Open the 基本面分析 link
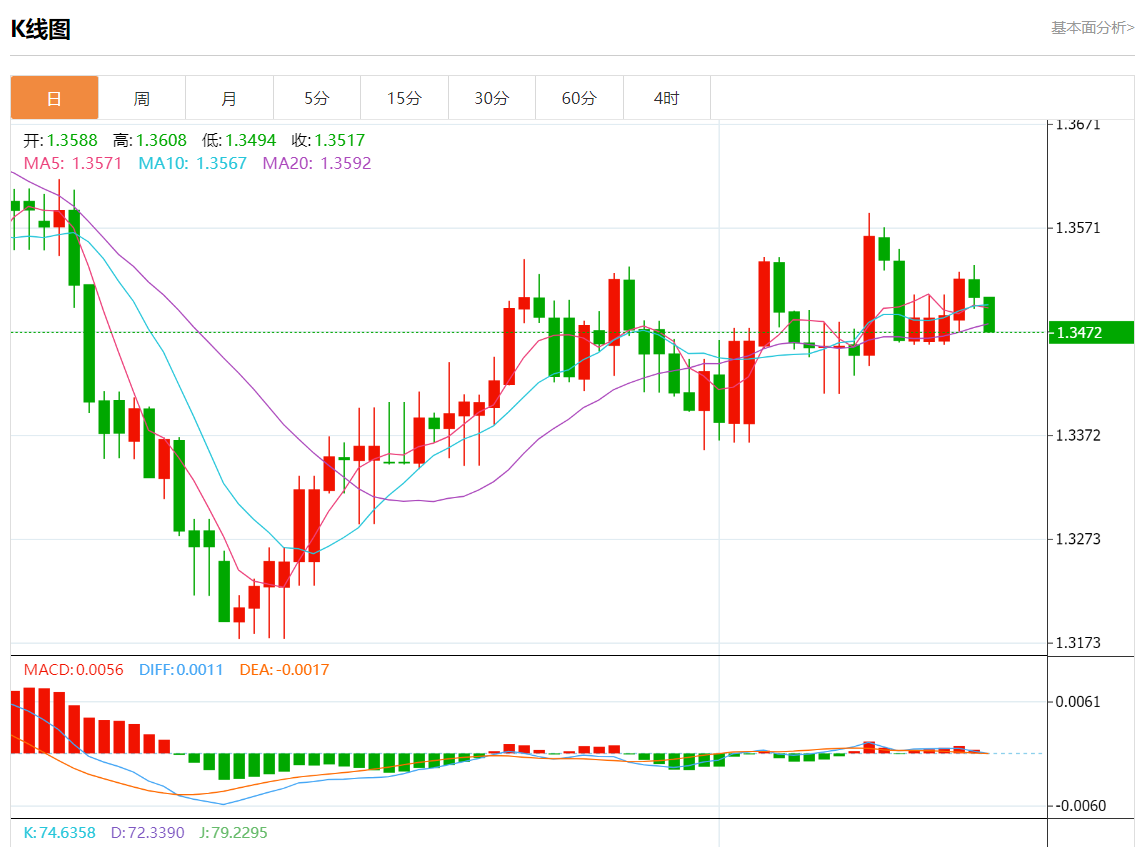This screenshot has width=1137, height=847. coord(1092,28)
